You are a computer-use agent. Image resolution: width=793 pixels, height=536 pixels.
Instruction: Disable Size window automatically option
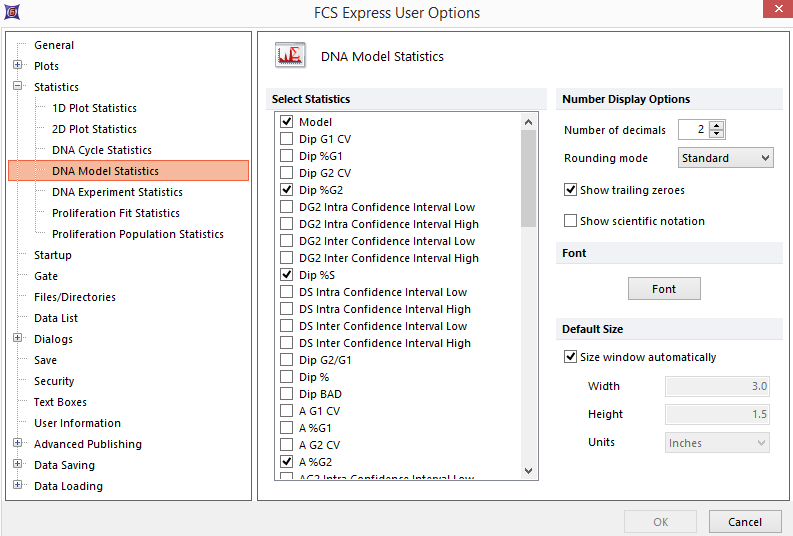[571, 357]
